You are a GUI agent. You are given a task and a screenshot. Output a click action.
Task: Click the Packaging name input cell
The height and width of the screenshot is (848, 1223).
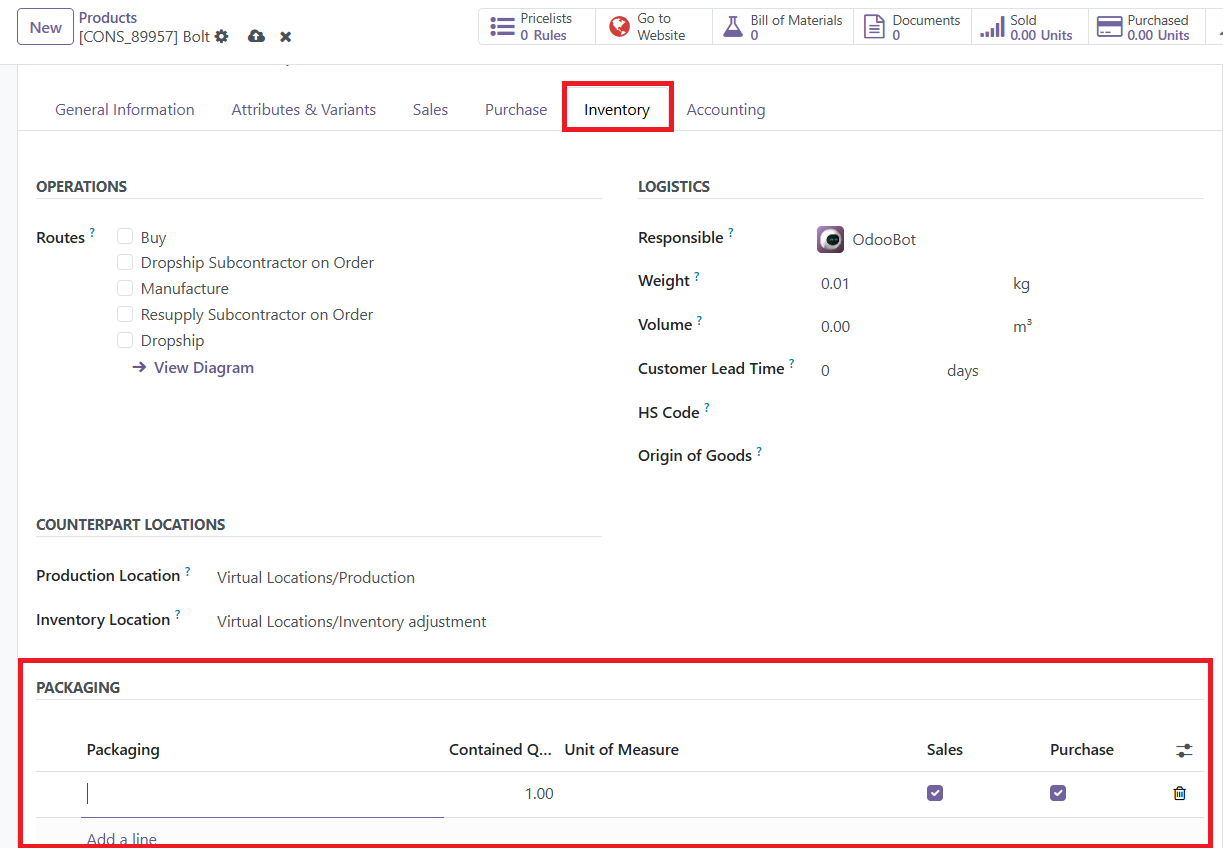(263, 794)
